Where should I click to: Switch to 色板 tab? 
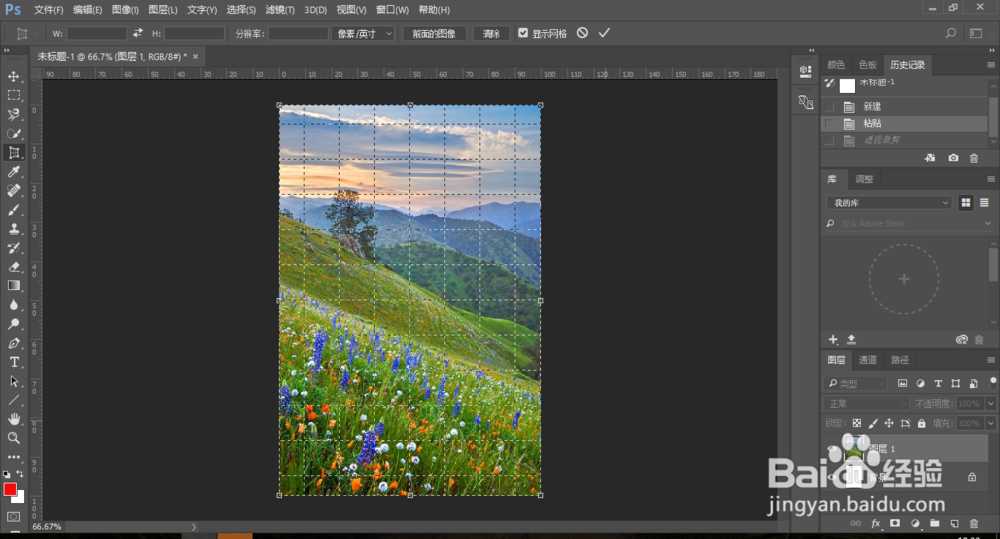point(867,64)
